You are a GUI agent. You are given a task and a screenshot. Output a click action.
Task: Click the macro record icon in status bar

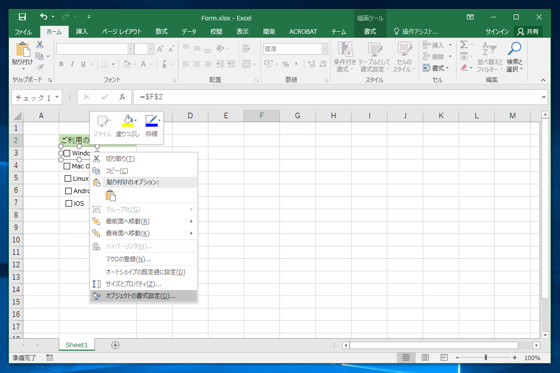coord(50,357)
